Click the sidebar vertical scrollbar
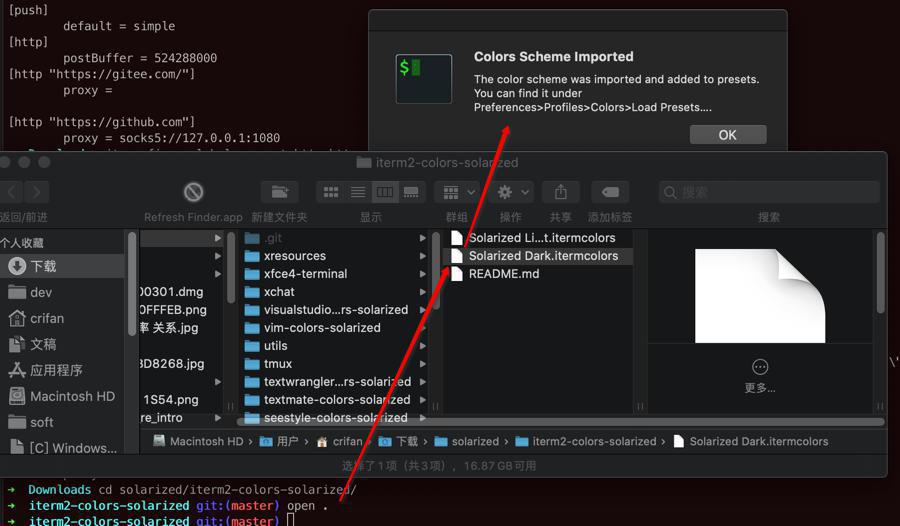 pyautogui.click(x=132, y=284)
